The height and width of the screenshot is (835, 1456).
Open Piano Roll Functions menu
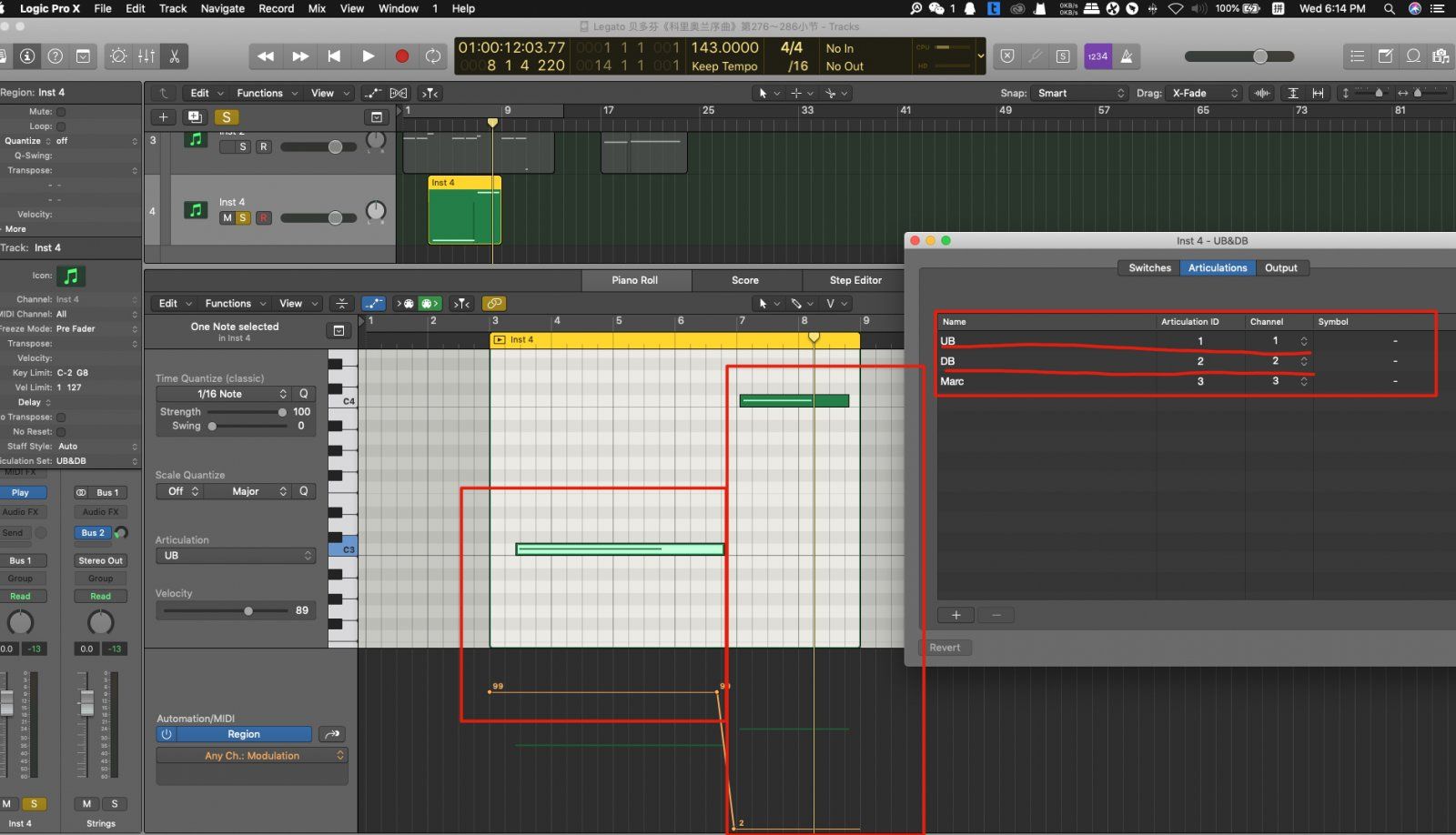(x=234, y=304)
